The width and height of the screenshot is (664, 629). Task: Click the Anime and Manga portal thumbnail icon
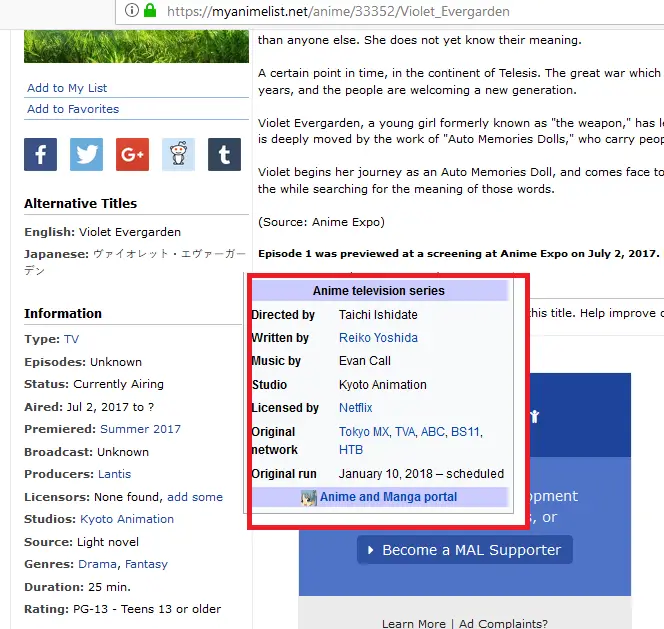click(x=309, y=498)
